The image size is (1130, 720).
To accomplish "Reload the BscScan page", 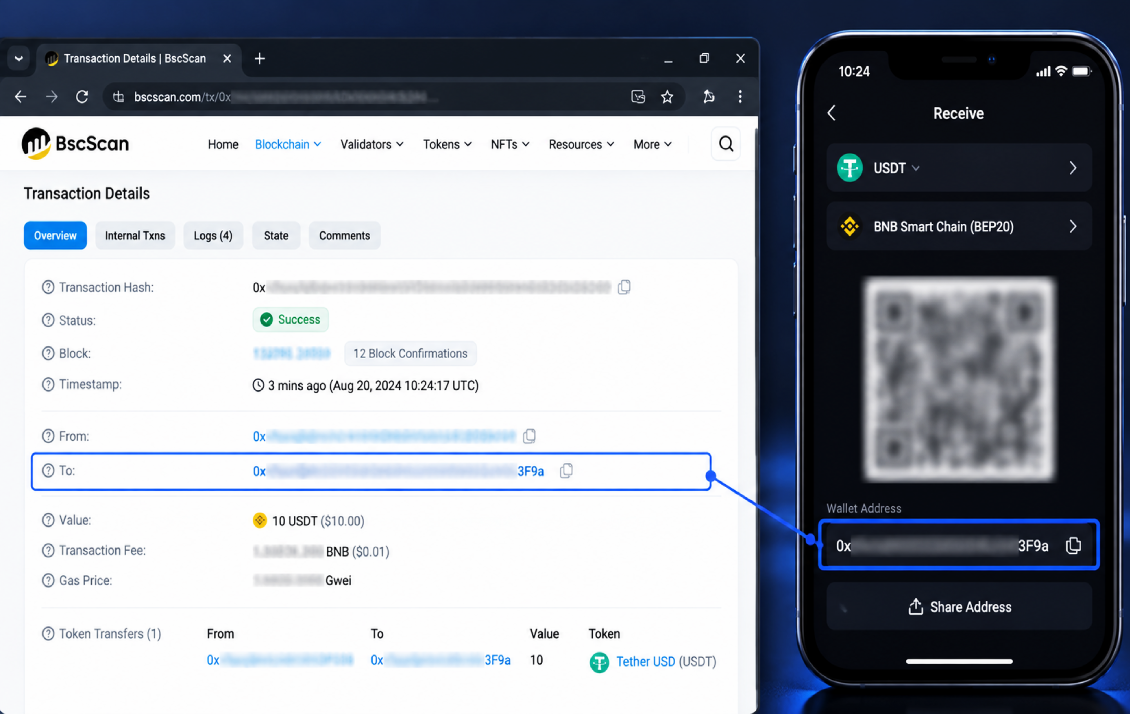I will pos(82,97).
